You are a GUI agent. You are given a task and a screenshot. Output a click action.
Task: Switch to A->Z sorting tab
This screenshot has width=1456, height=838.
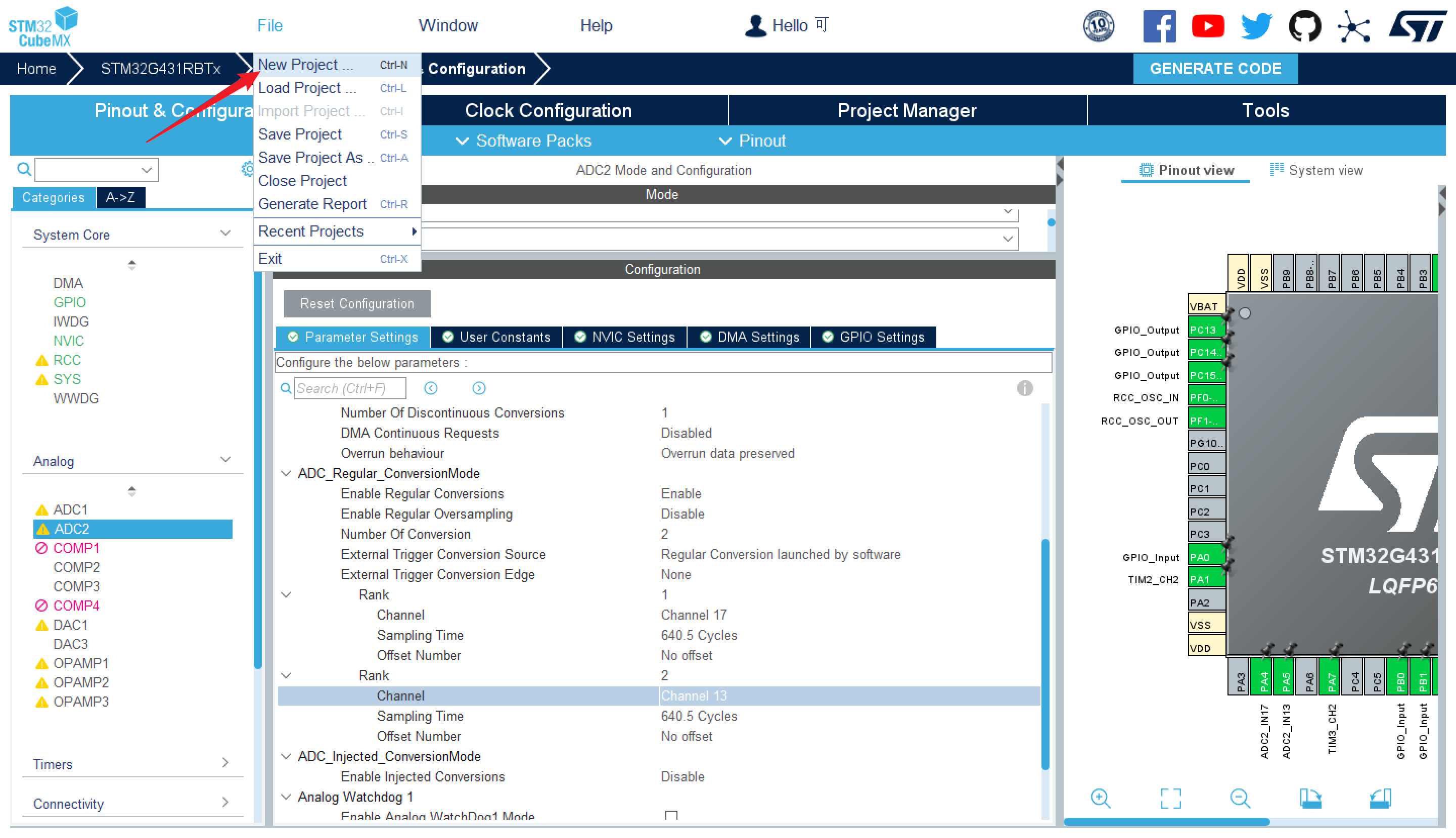point(120,198)
